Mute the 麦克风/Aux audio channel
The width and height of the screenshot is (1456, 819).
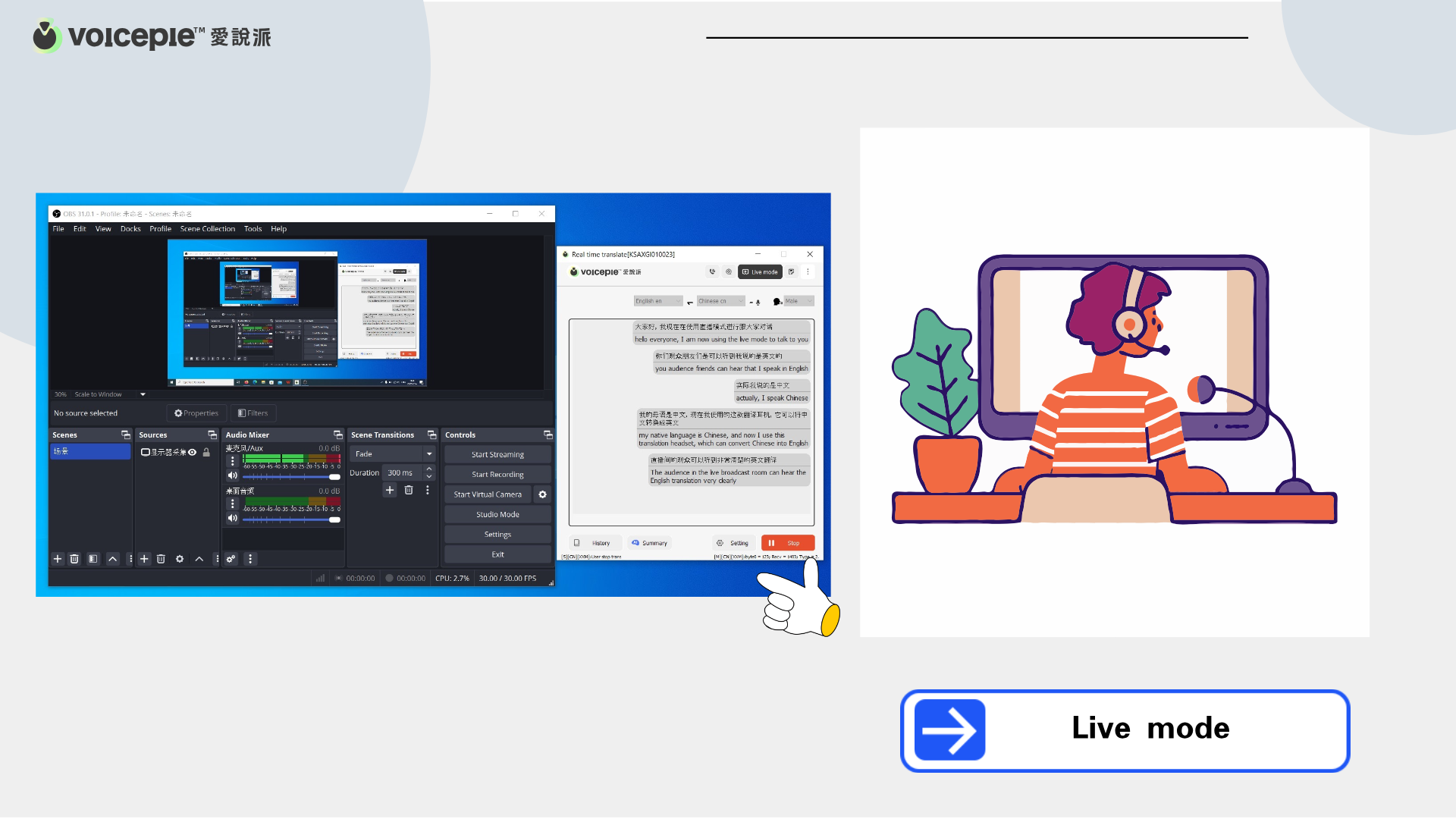233,475
